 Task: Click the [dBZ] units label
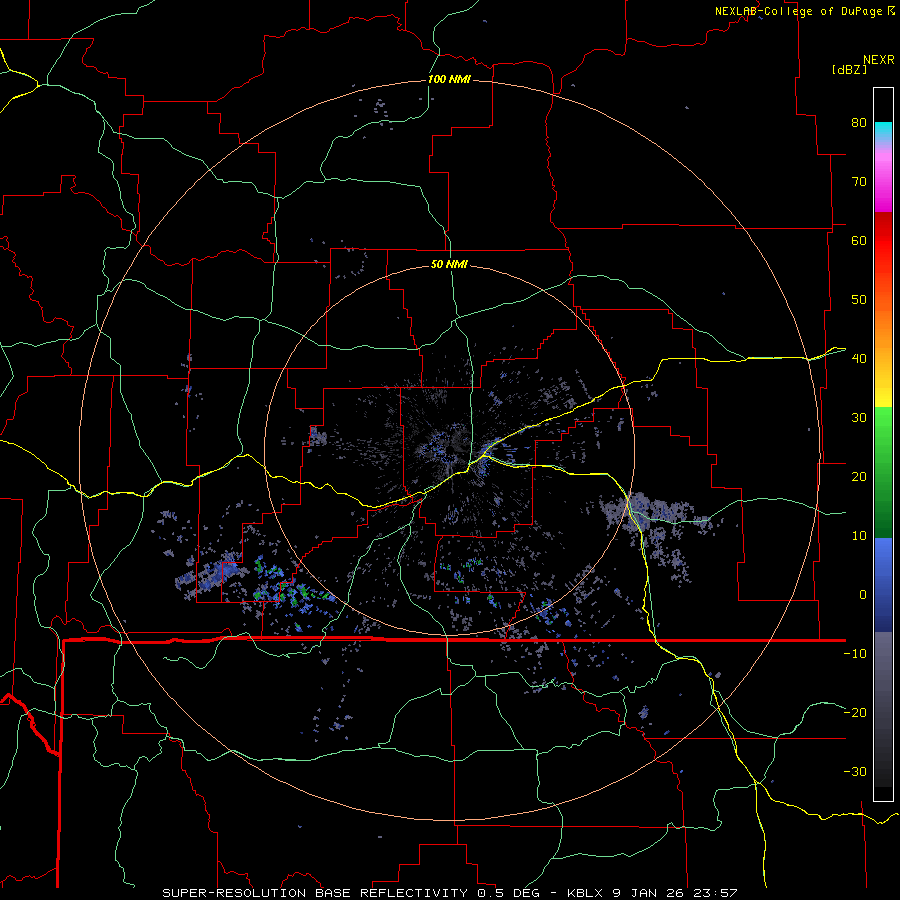pyautogui.click(x=849, y=69)
